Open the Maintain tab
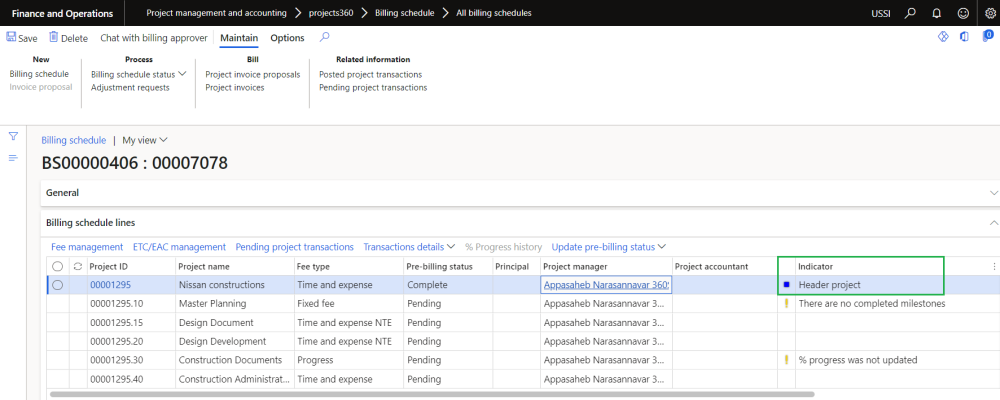1000x400 pixels. (x=239, y=38)
